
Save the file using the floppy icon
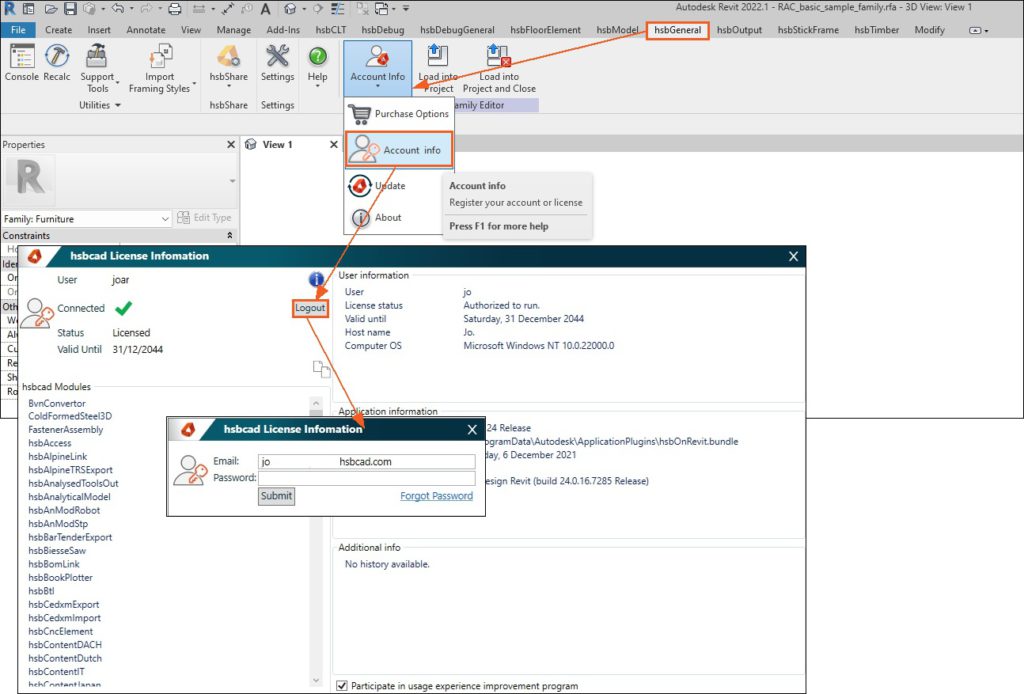pyautogui.click(x=71, y=9)
